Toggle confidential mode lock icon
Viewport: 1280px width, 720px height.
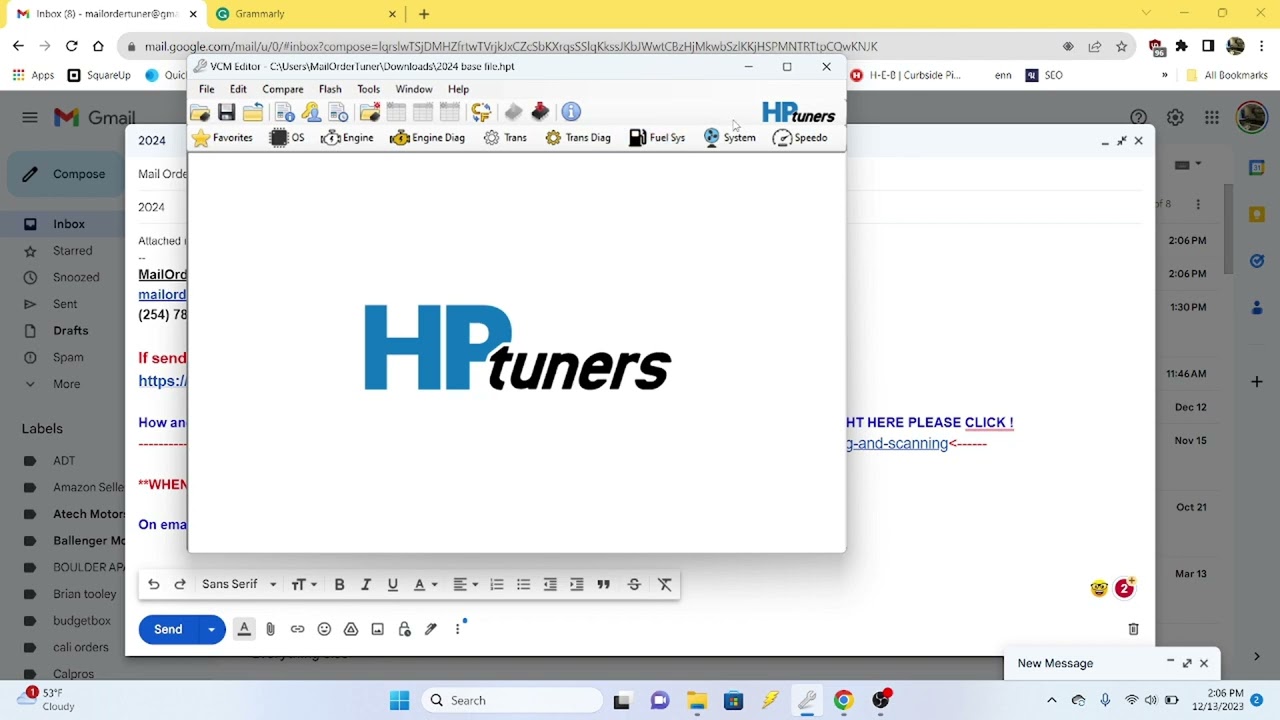point(404,629)
